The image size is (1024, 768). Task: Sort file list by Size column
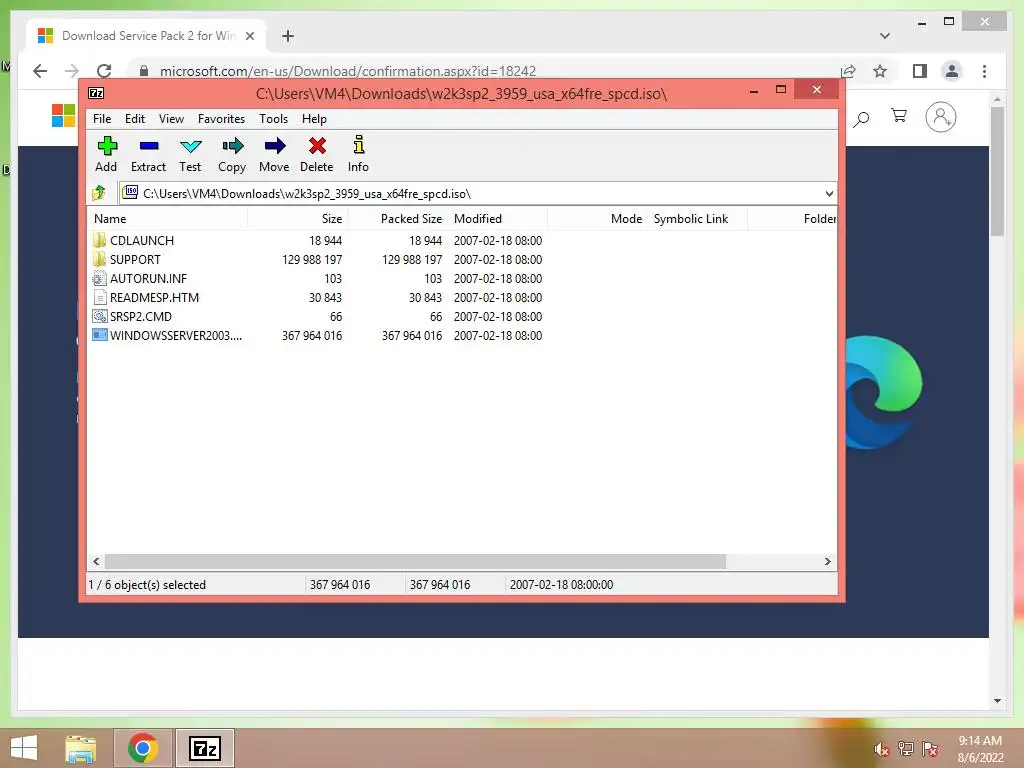[x=297, y=219]
